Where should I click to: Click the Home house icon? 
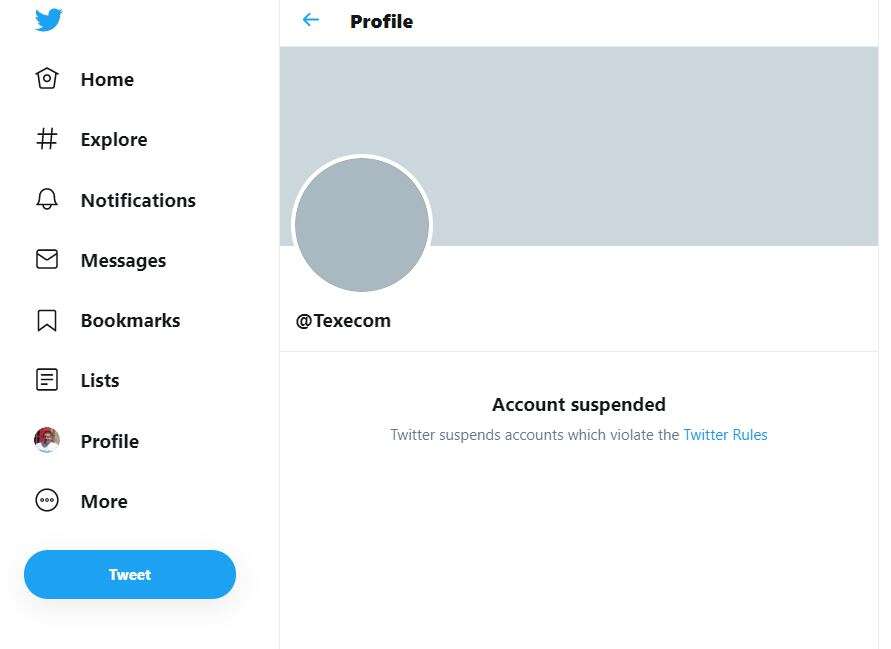coord(47,79)
